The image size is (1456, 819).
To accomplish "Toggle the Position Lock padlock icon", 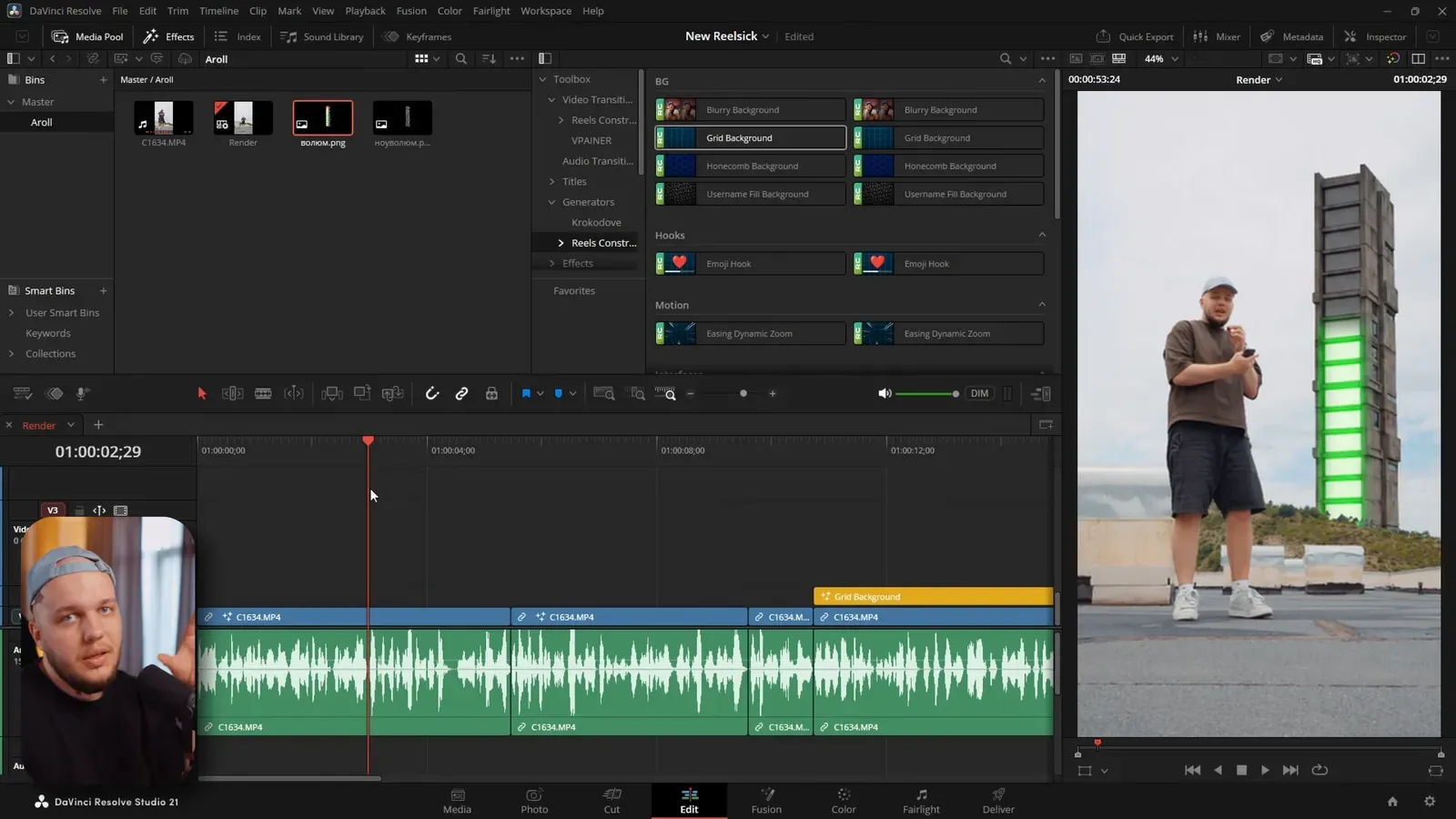I will [x=491, y=393].
